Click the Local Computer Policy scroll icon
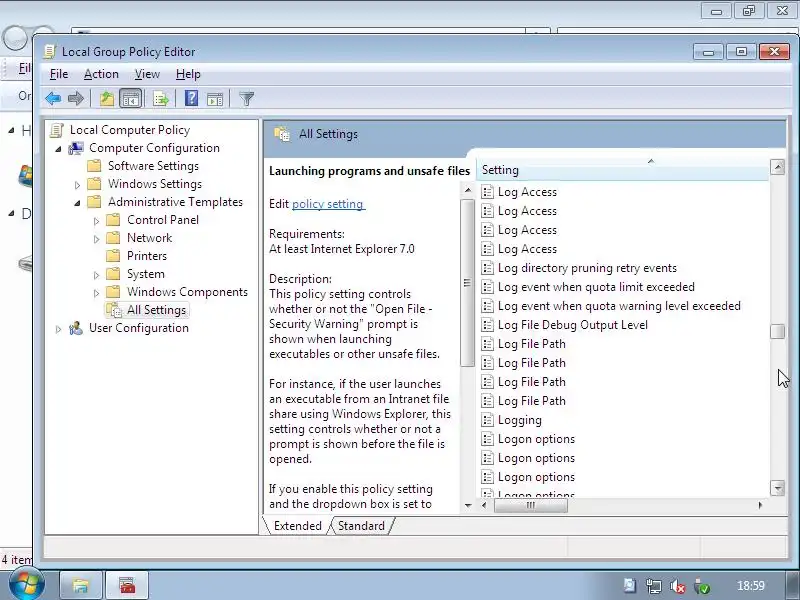The height and width of the screenshot is (600, 800). (57, 130)
